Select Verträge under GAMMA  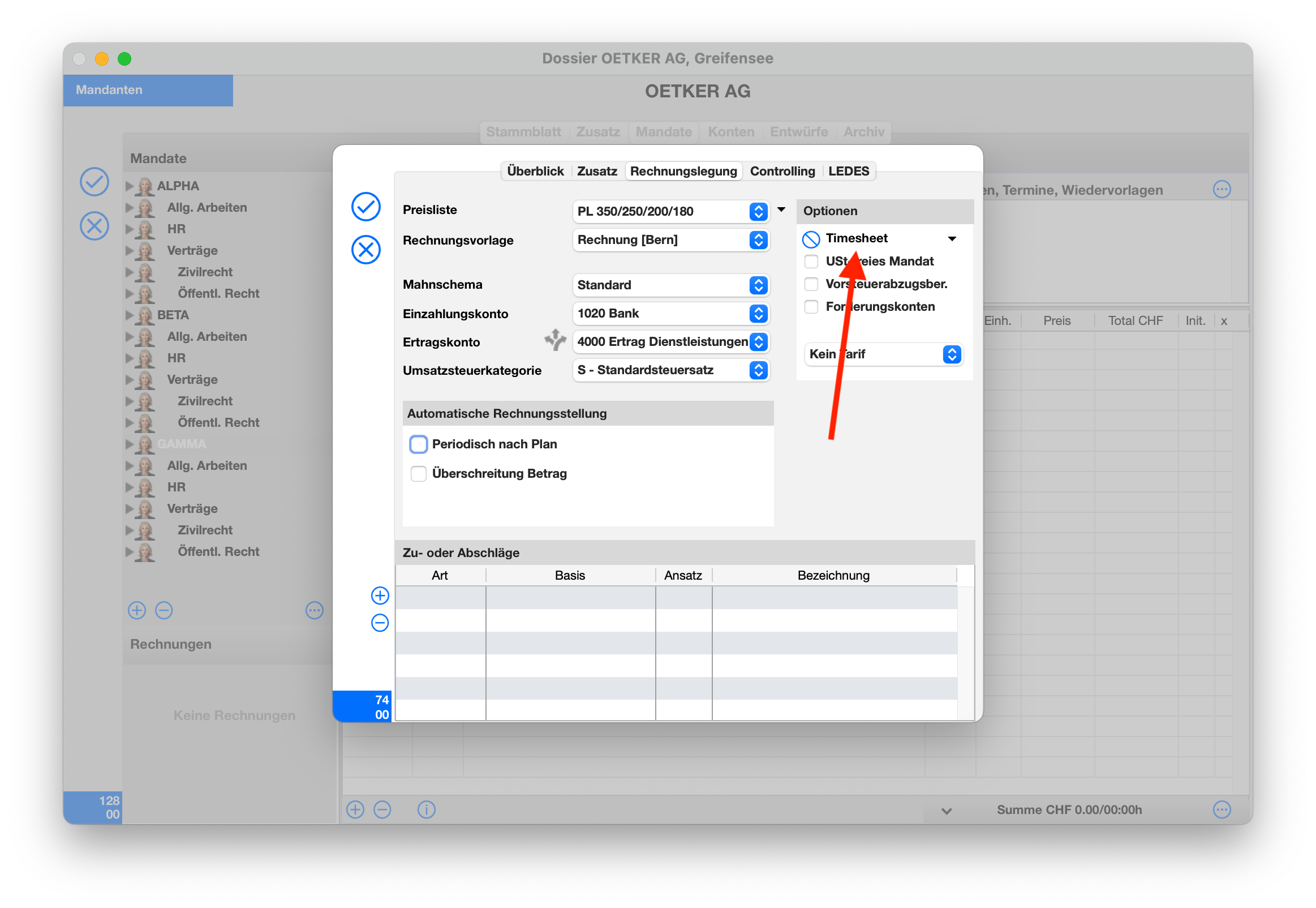point(192,508)
